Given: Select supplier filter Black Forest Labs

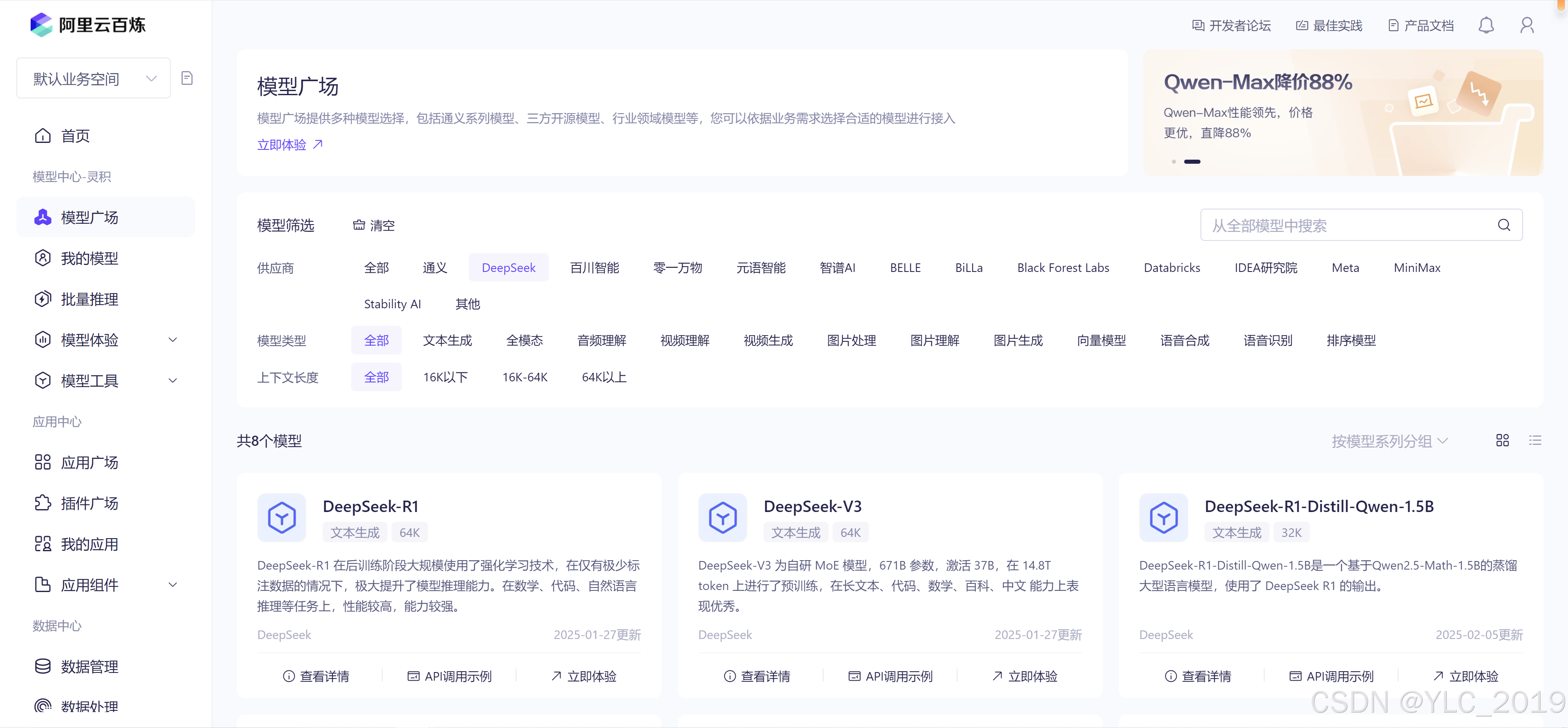Looking at the screenshot, I should click(1063, 267).
